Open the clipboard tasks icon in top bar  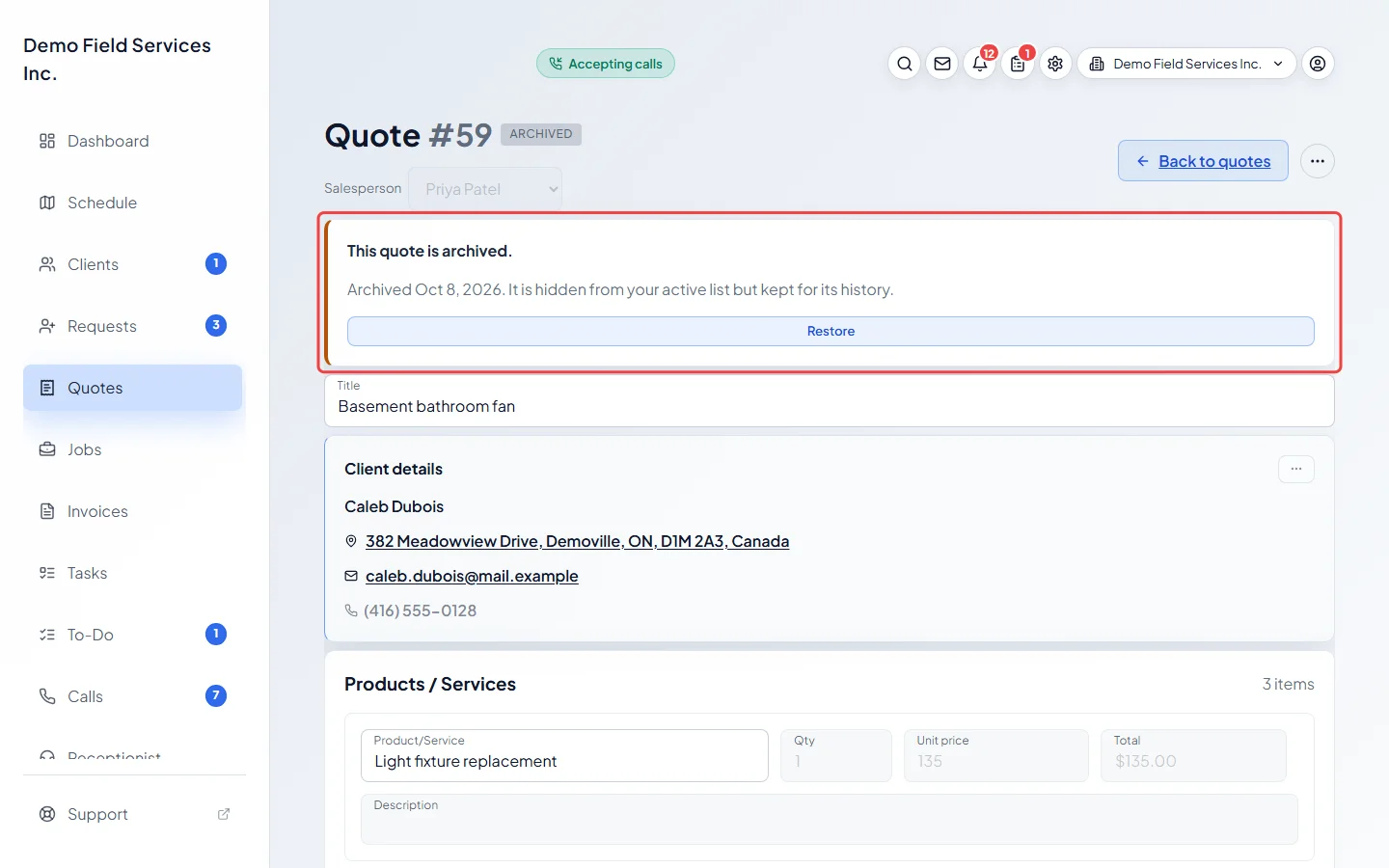coord(1018,64)
